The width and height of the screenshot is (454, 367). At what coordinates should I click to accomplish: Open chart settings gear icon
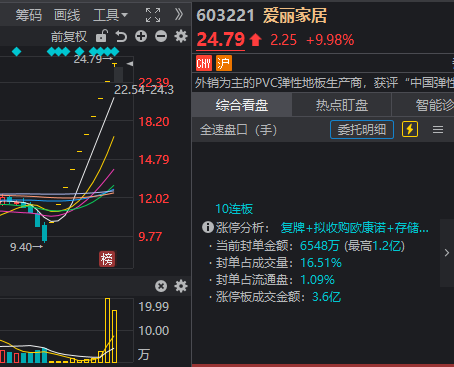point(181,36)
